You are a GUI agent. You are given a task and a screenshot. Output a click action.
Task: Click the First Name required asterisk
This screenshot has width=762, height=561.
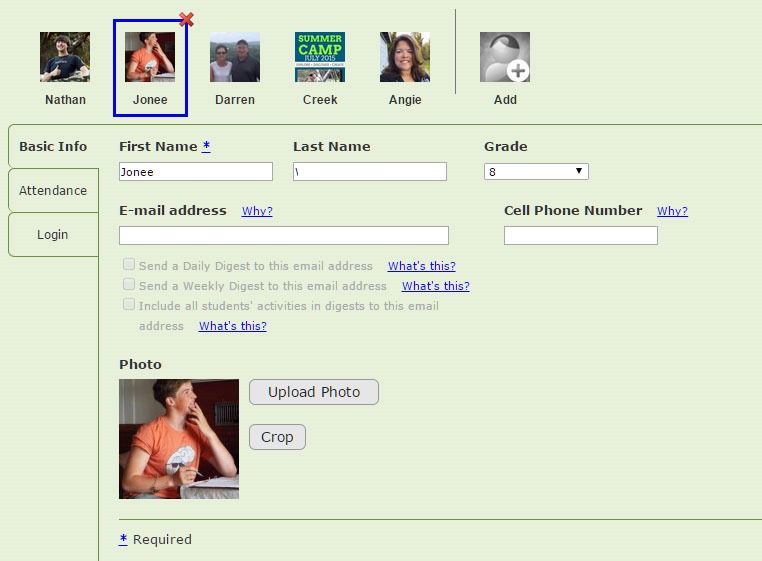(206, 146)
